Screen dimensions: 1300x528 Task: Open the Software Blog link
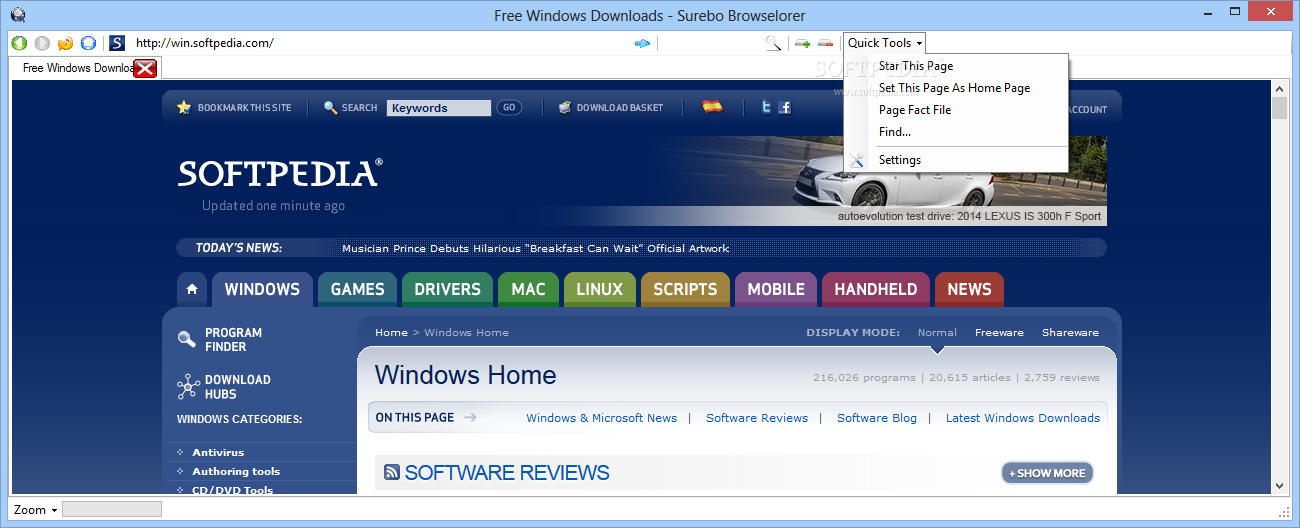(x=877, y=418)
